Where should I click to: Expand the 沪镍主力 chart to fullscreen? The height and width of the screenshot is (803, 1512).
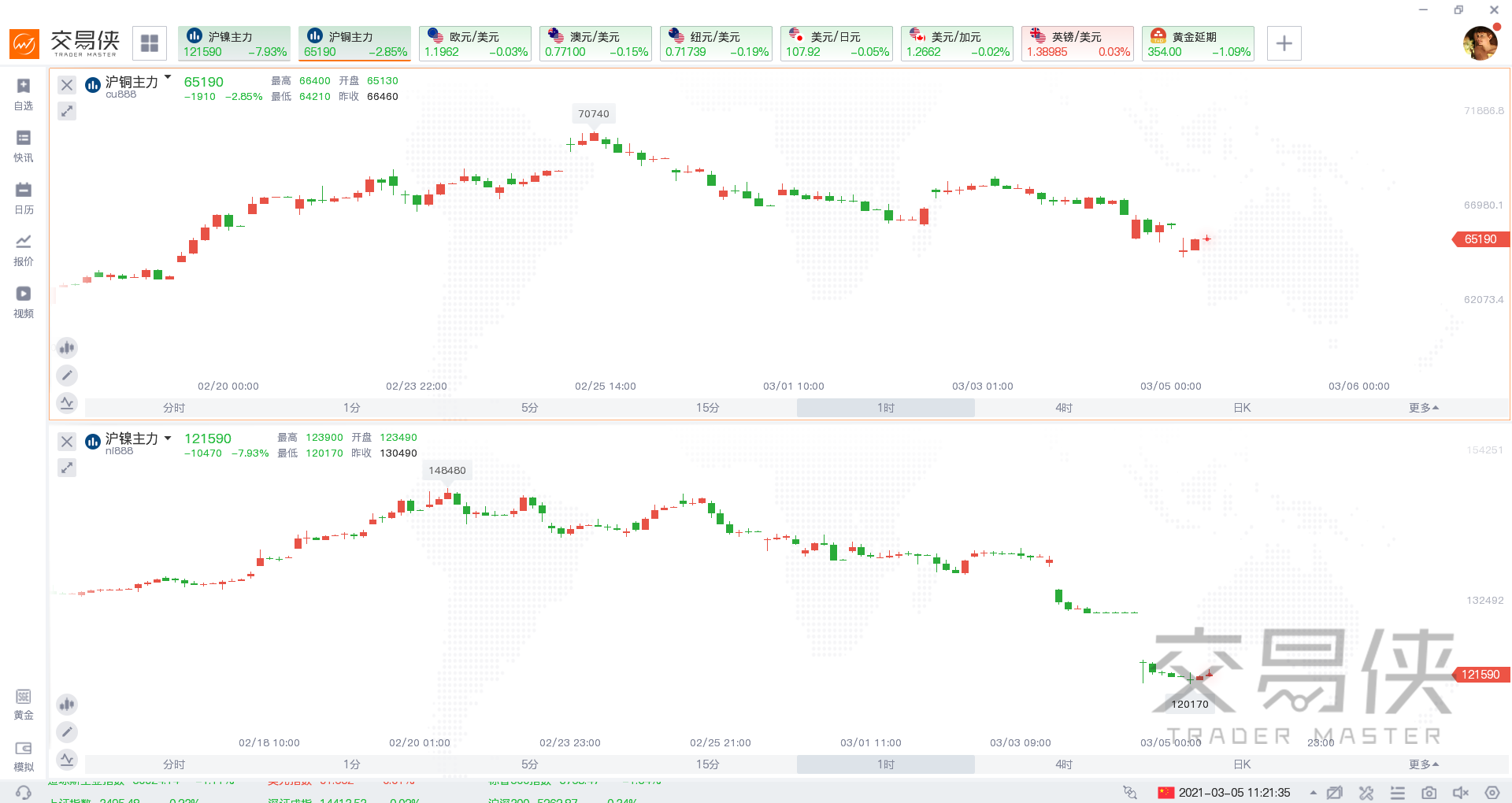pos(67,468)
